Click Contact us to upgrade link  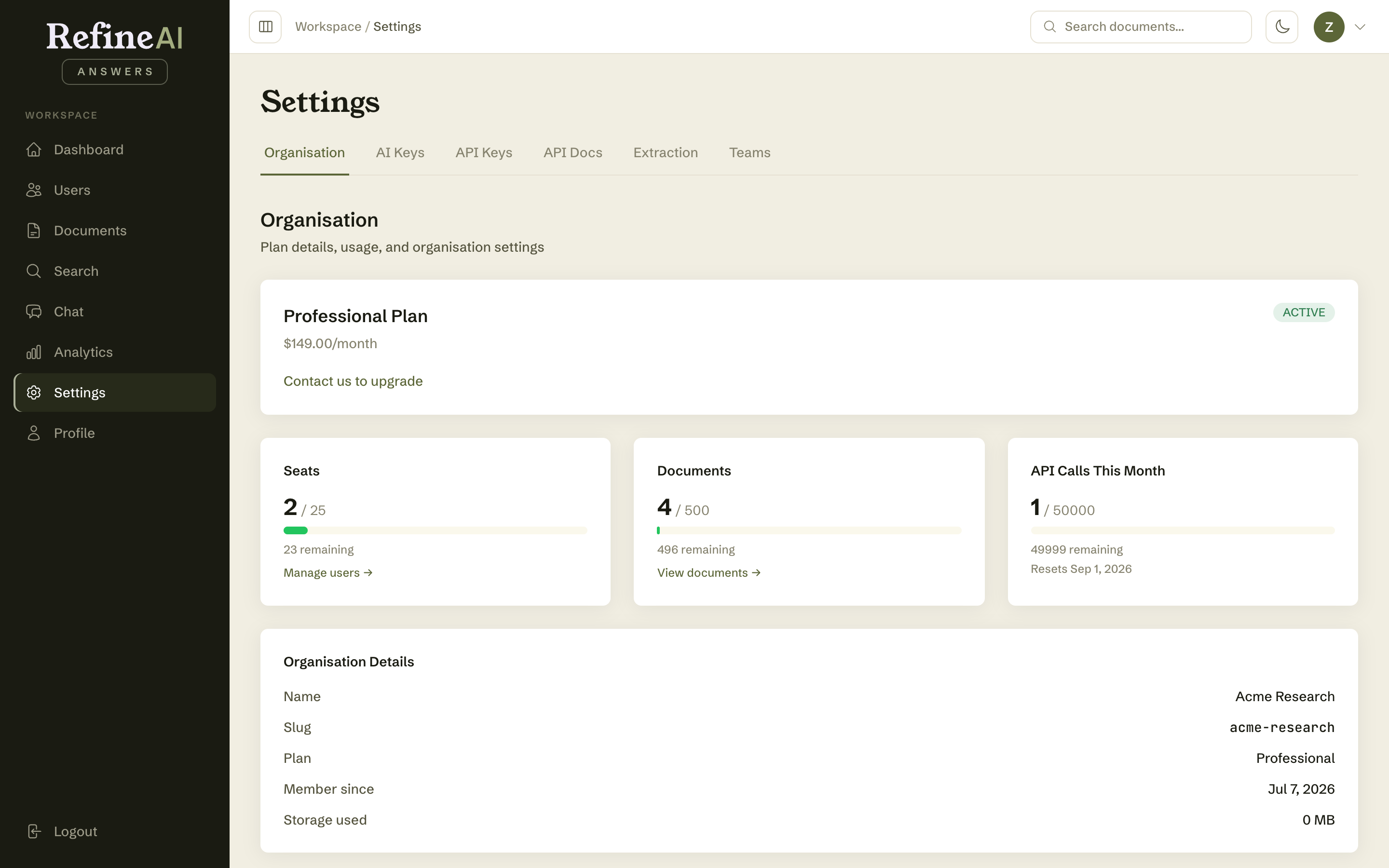click(353, 381)
